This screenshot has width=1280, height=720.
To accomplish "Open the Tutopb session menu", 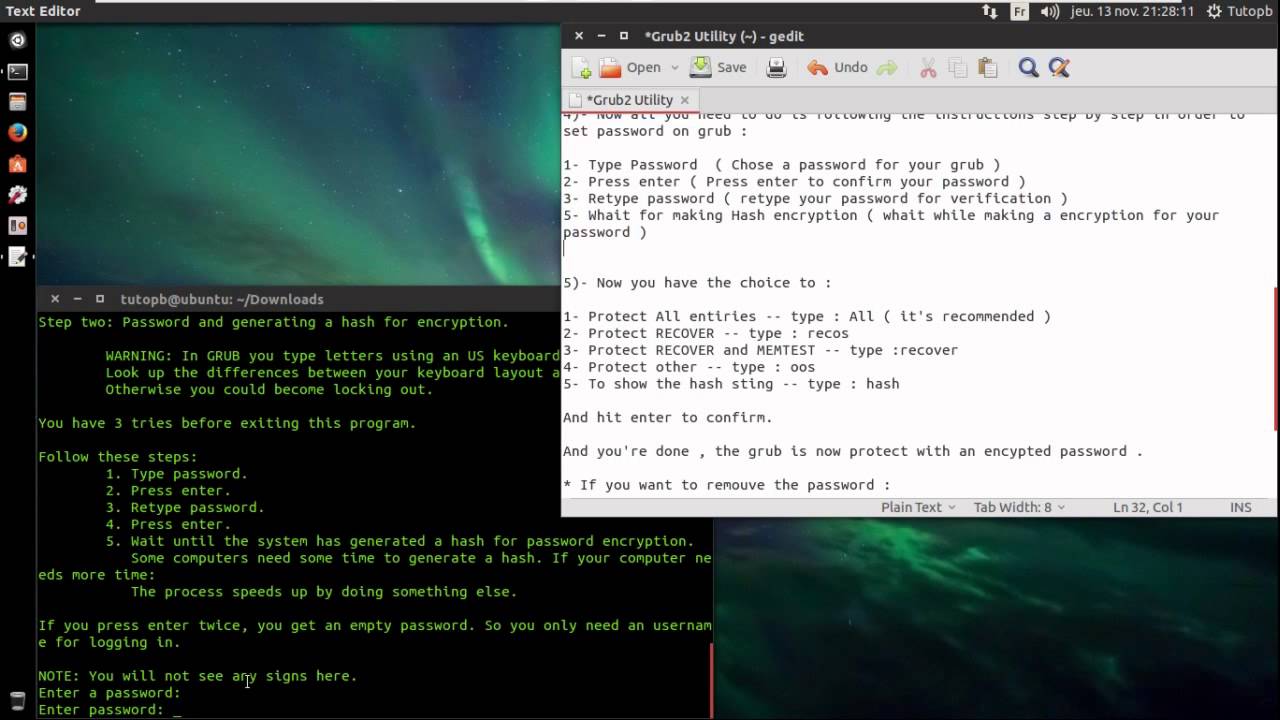I will (1240, 11).
